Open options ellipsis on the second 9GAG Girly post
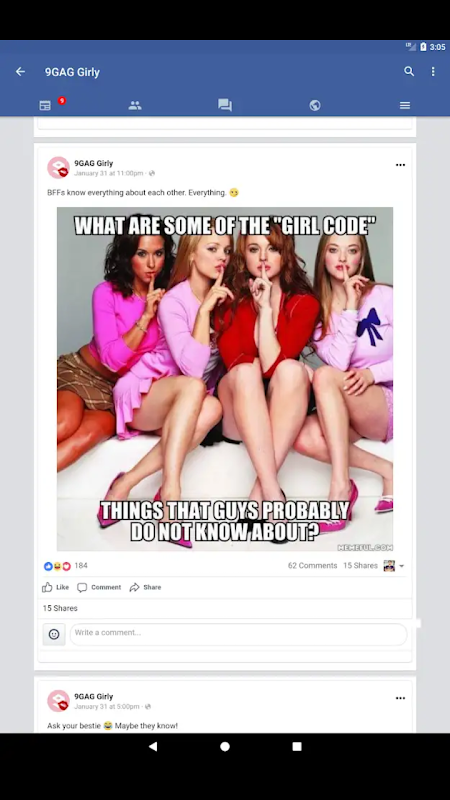Viewport: 450px width, 800px height. (x=401, y=698)
